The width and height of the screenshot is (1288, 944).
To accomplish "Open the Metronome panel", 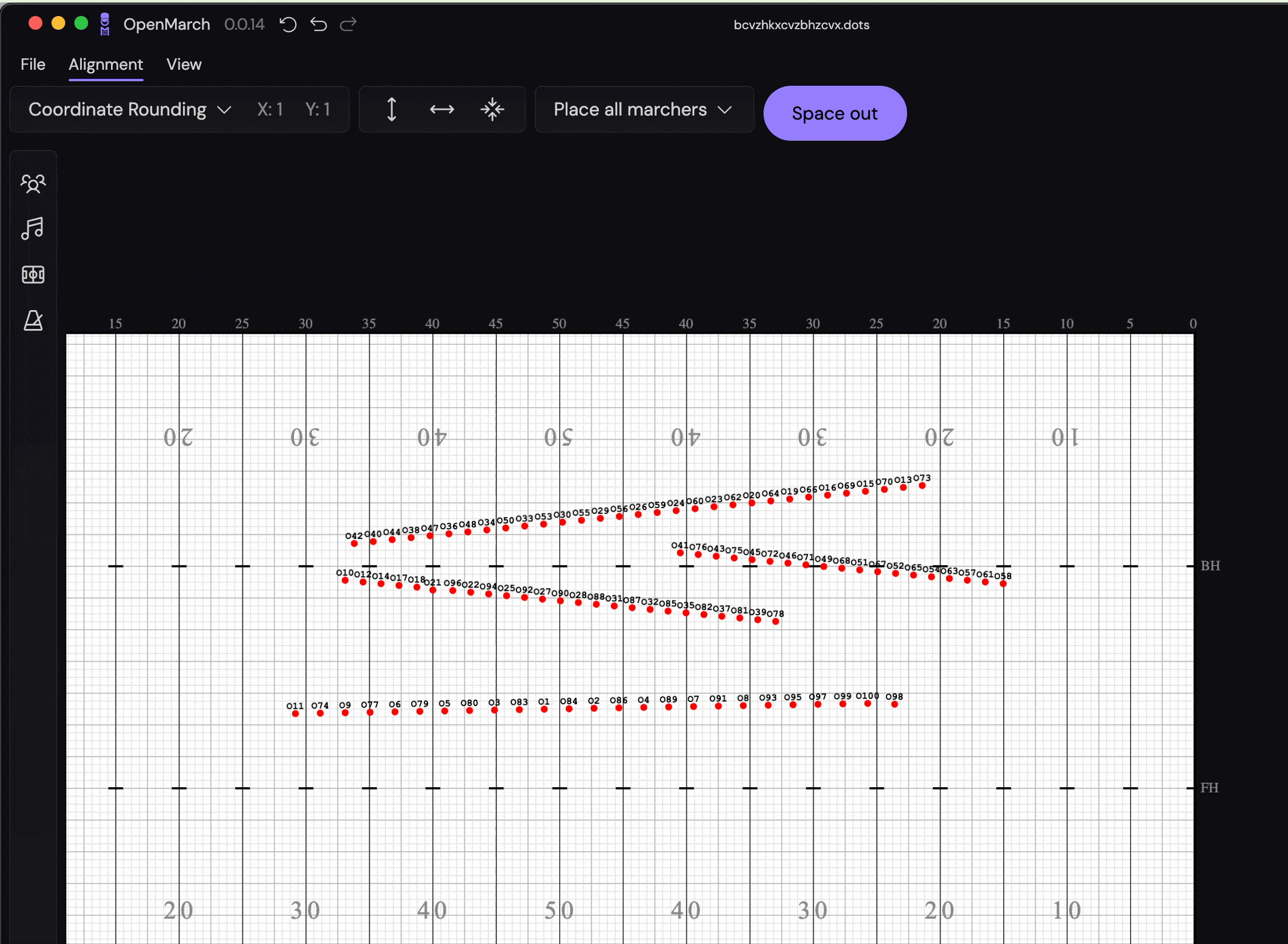I will (x=33, y=320).
